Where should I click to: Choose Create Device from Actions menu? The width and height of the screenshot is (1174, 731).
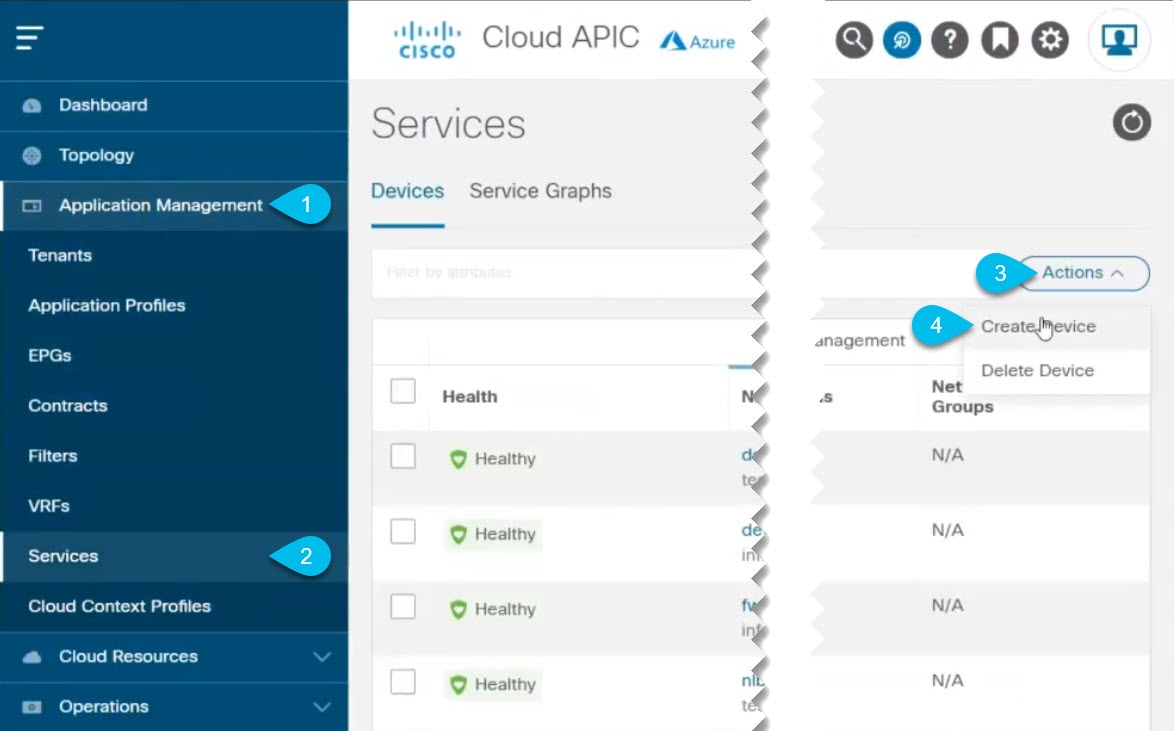coord(1056,327)
